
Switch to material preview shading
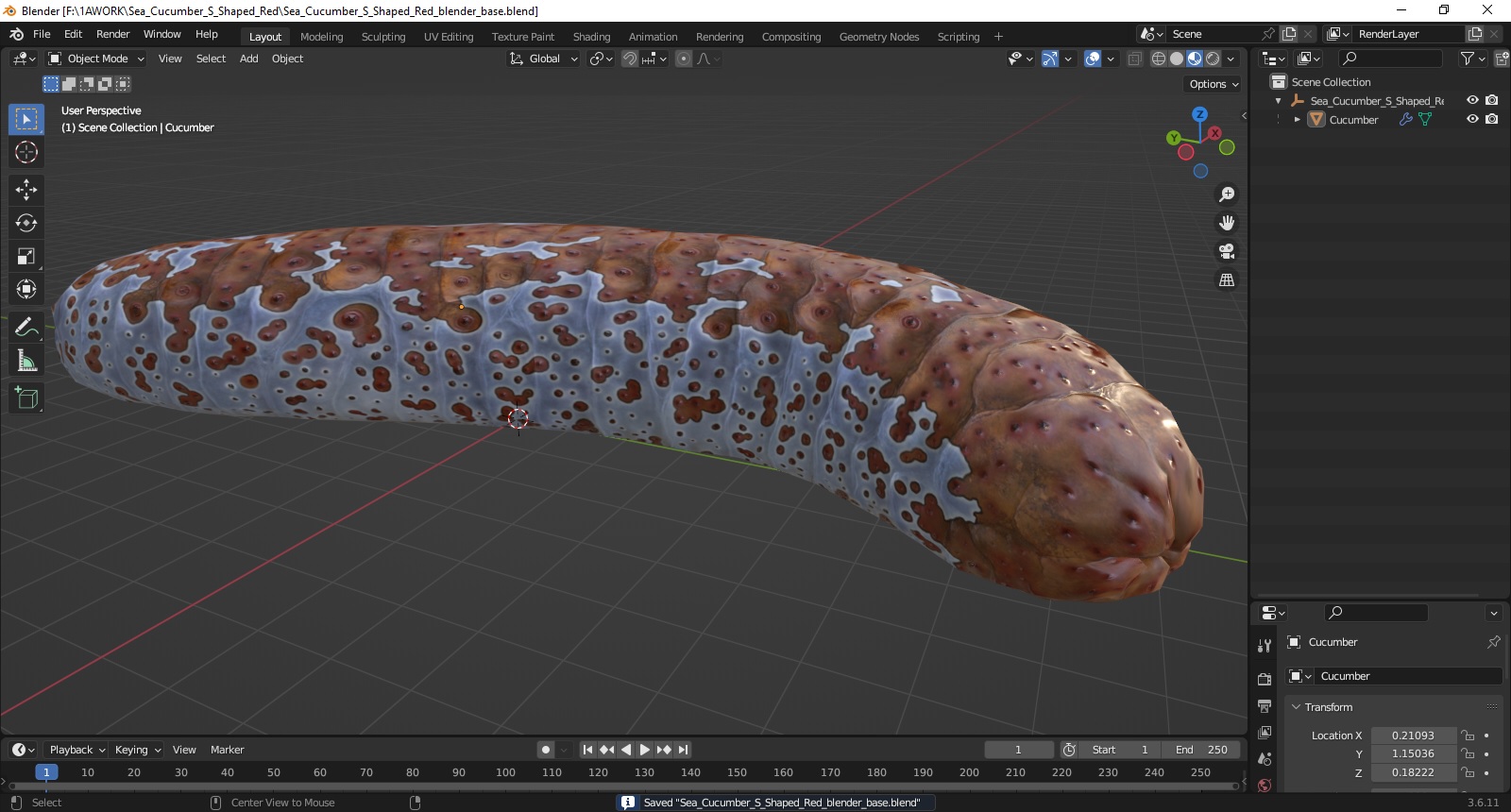[1195, 59]
